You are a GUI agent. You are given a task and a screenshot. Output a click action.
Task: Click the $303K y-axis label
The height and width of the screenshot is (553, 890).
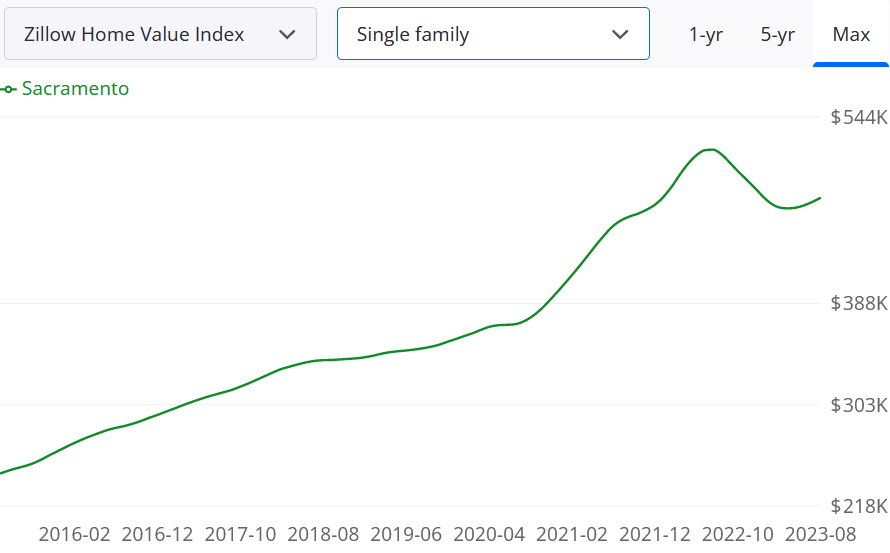coord(858,405)
